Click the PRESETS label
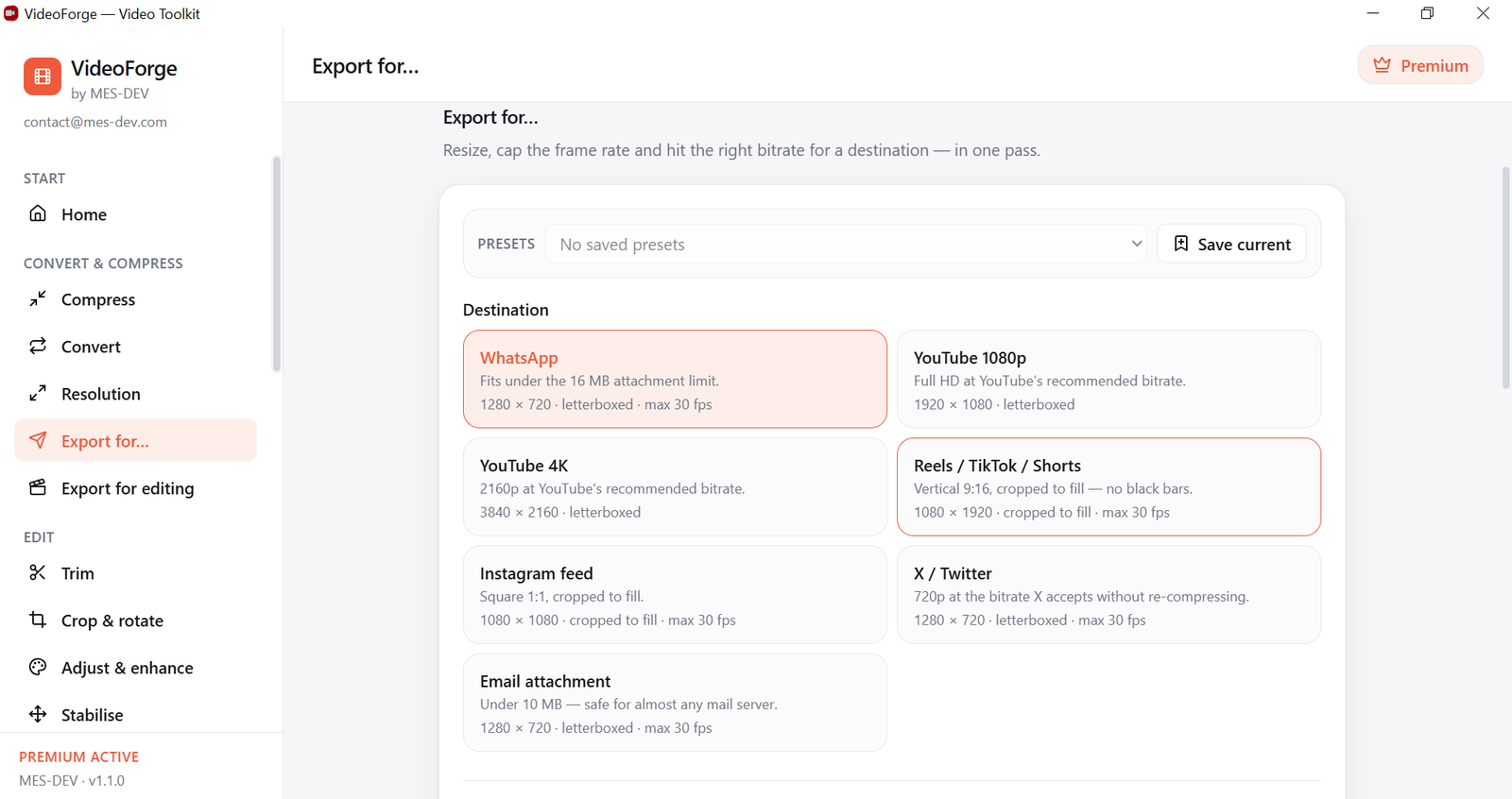 pyautogui.click(x=507, y=244)
